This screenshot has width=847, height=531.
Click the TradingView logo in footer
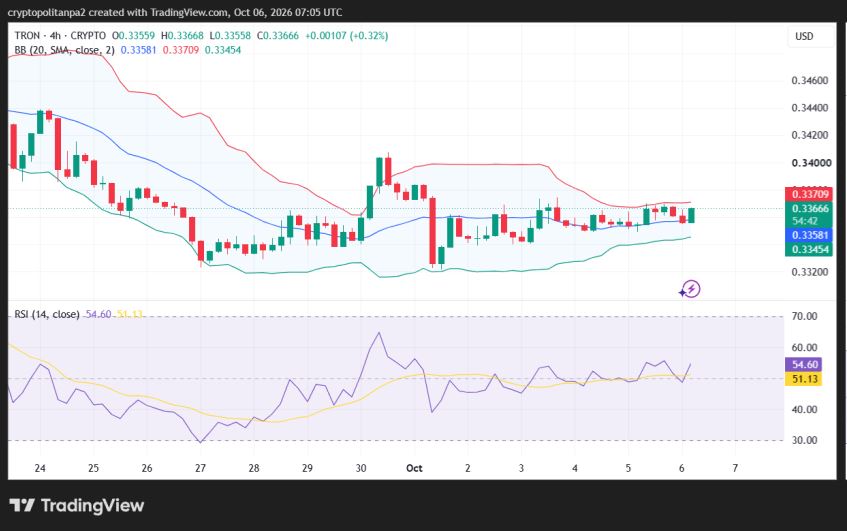tap(77, 506)
